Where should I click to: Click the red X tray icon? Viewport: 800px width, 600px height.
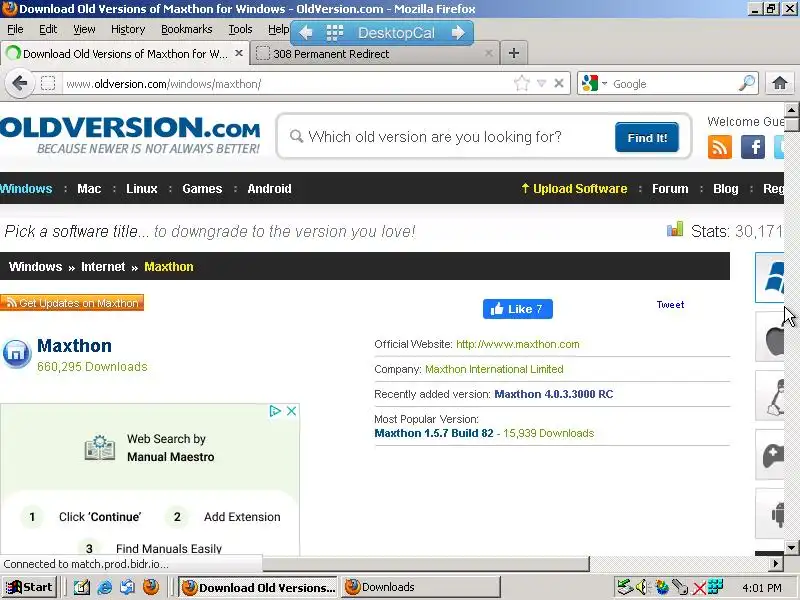click(699, 589)
